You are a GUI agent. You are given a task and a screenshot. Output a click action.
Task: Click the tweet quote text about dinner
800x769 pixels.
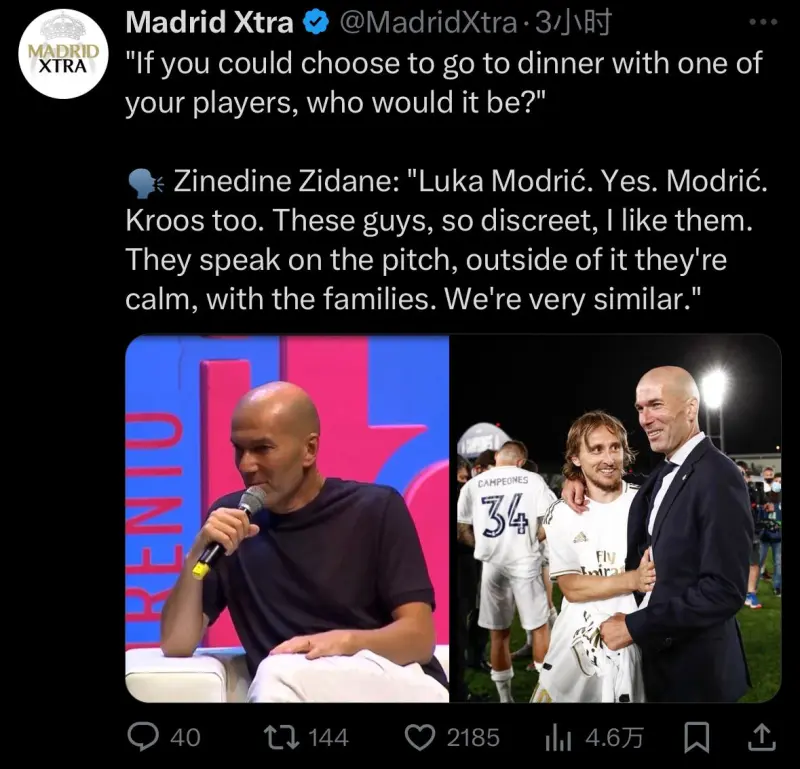444,83
